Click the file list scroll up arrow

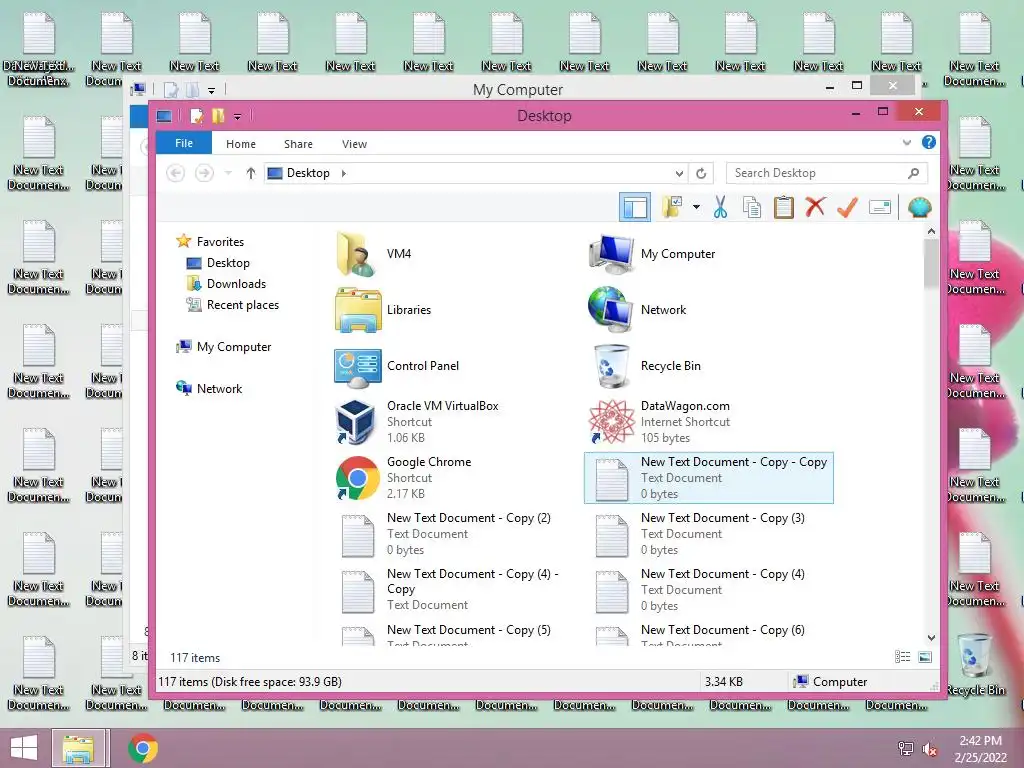(931, 231)
